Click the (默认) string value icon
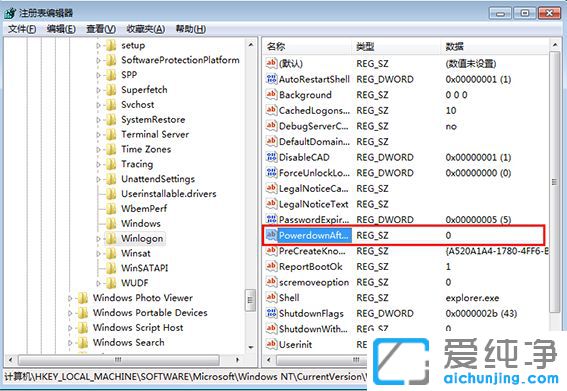Image resolution: width=567 pixels, height=391 pixels. [271, 63]
